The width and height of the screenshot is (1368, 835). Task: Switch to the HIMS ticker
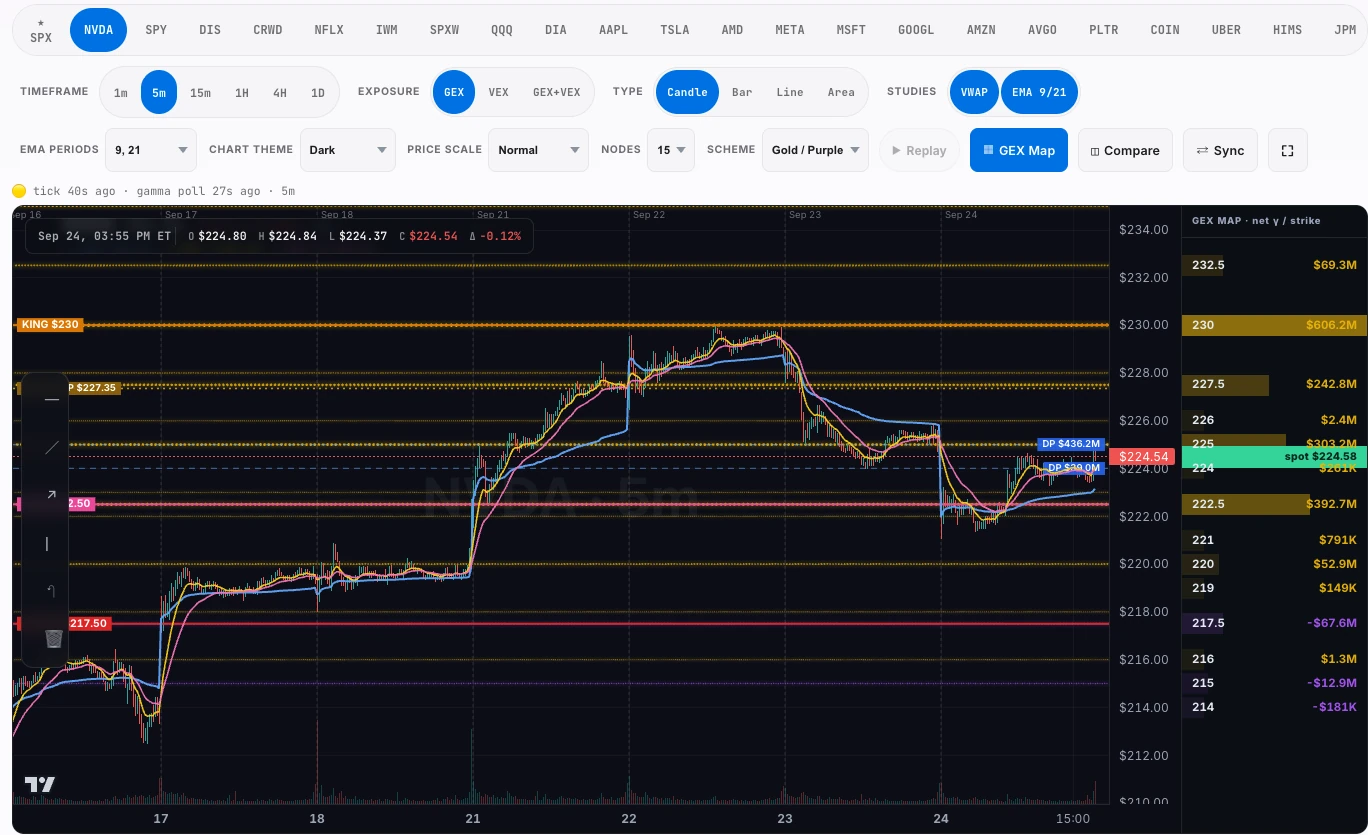pos(1287,30)
